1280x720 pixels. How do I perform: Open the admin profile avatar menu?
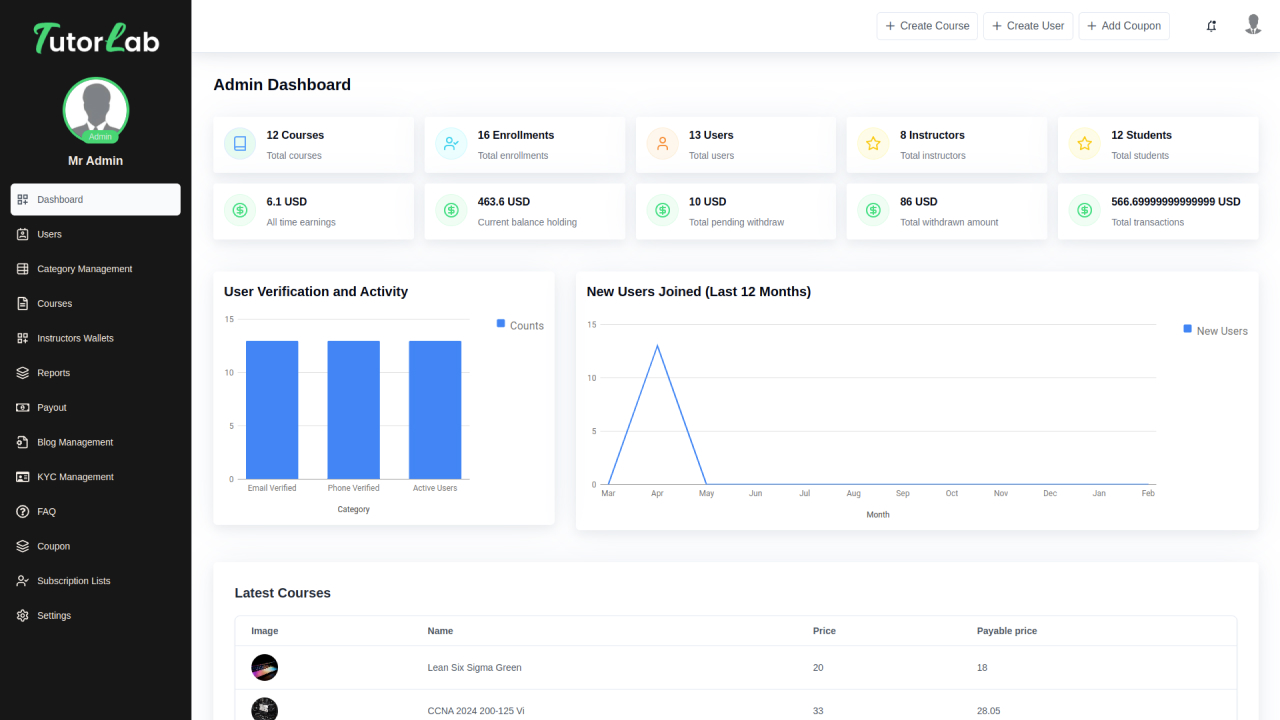point(1253,25)
